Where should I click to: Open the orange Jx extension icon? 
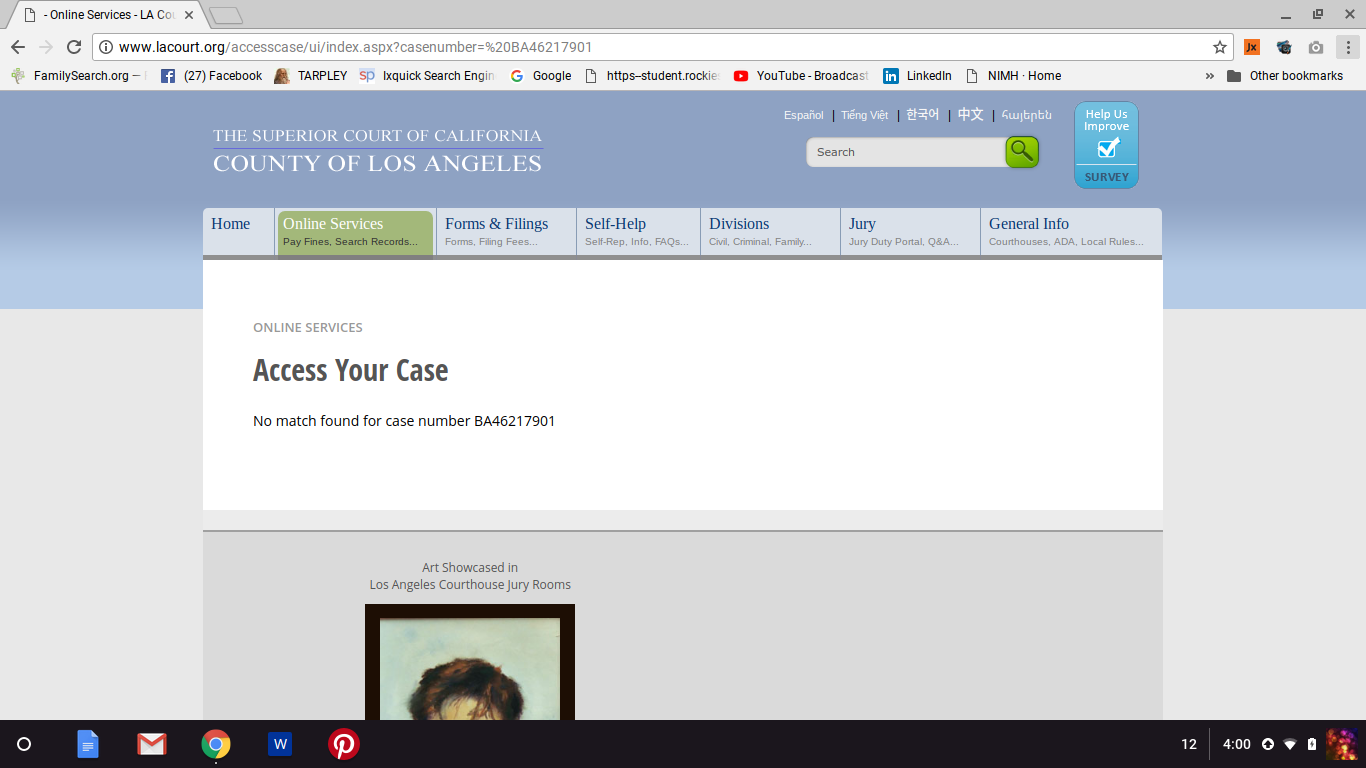click(1252, 47)
